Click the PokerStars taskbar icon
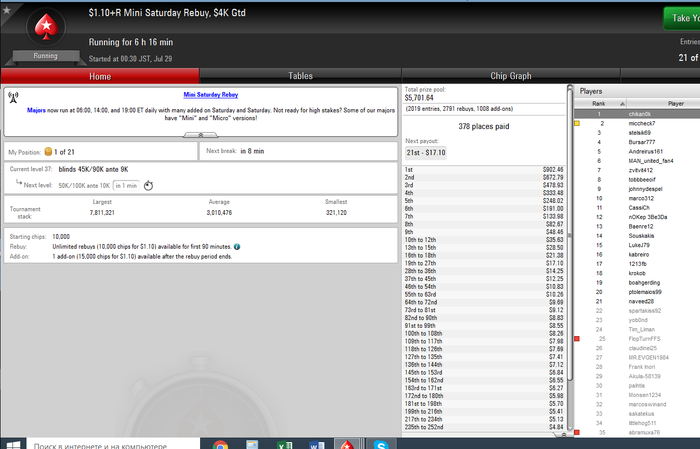Viewport: 700px width, 449px height. pos(347,445)
